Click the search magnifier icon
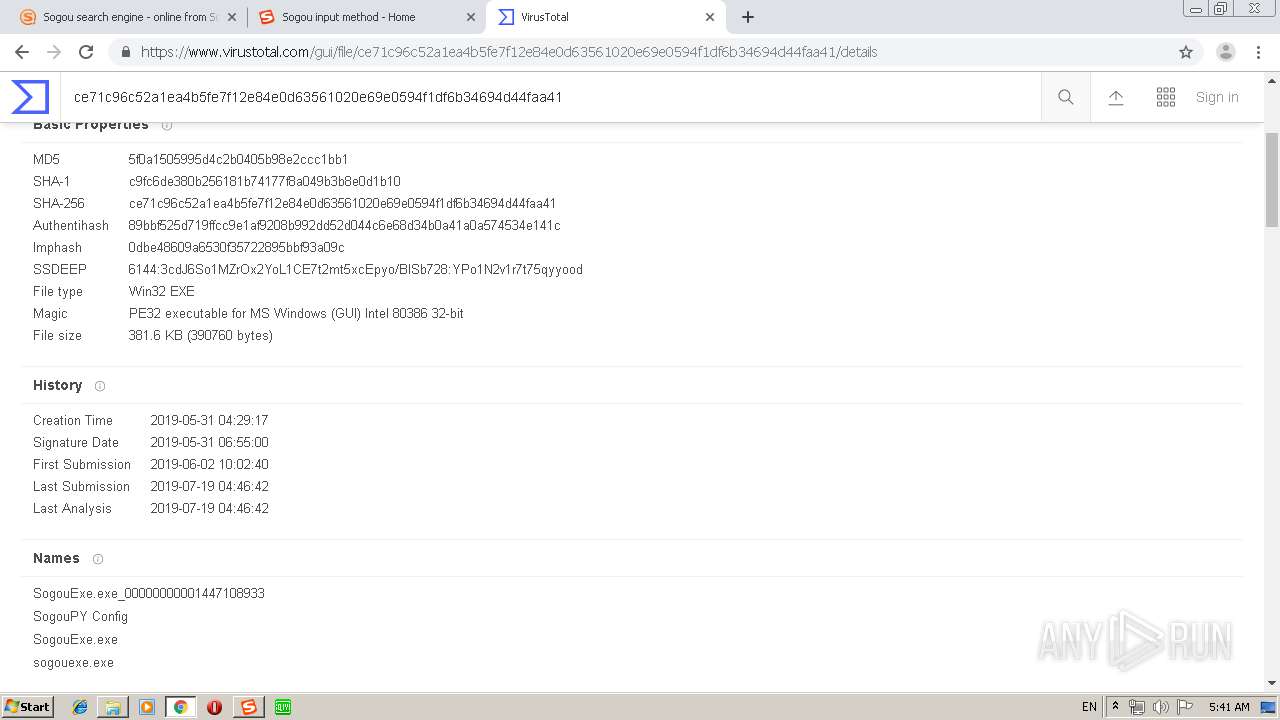Viewport: 1280px width, 720px height. point(1066,97)
